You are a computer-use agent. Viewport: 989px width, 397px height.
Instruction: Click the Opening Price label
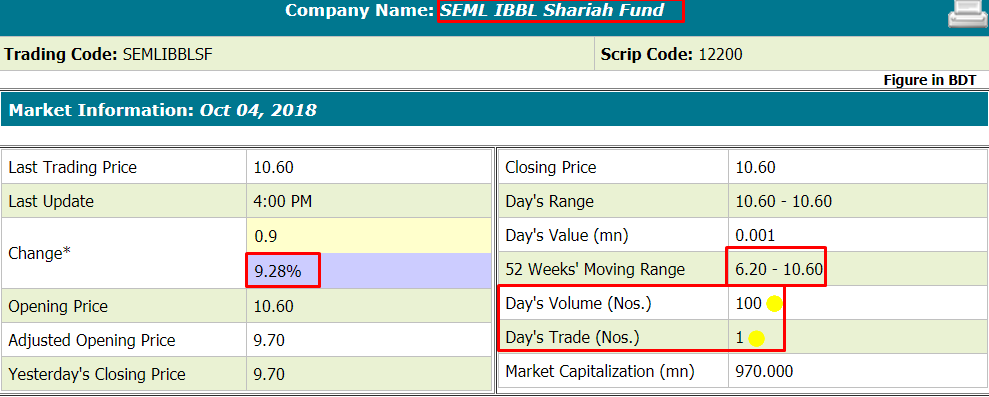(58, 307)
